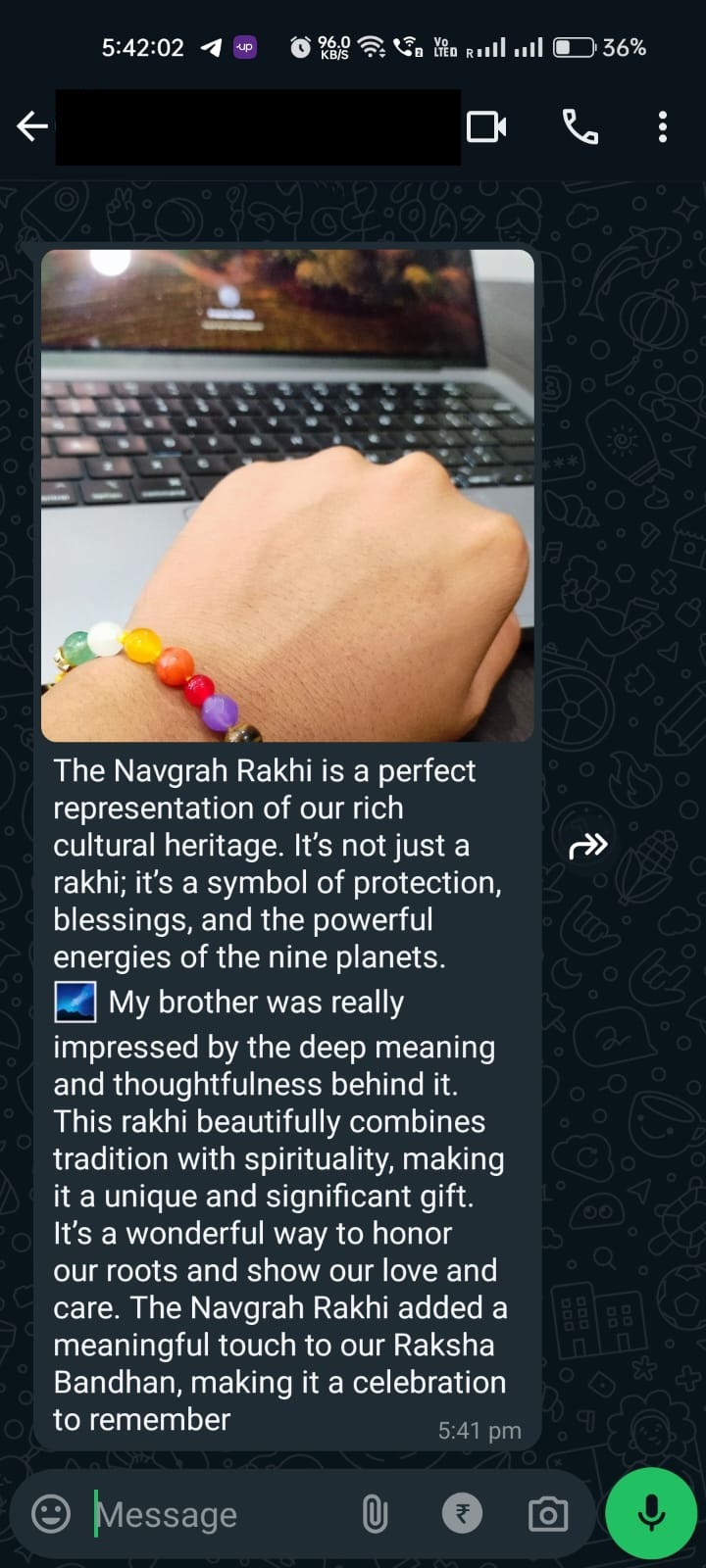Start a voice call with phone icon
Screen dimensions: 706x1568
click(x=580, y=126)
